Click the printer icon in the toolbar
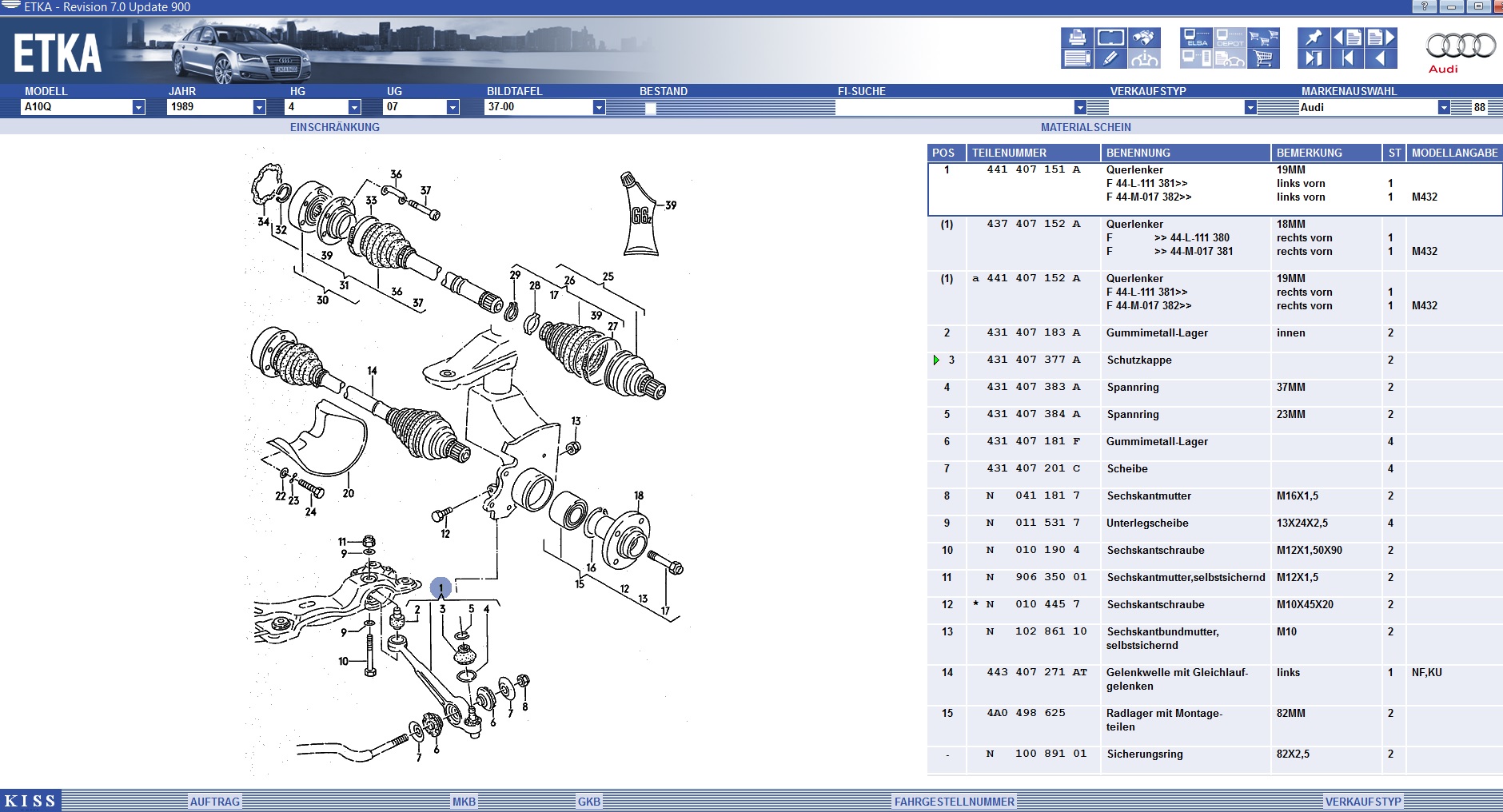Image resolution: width=1503 pixels, height=812 pixels. (x=1077, y=38)
